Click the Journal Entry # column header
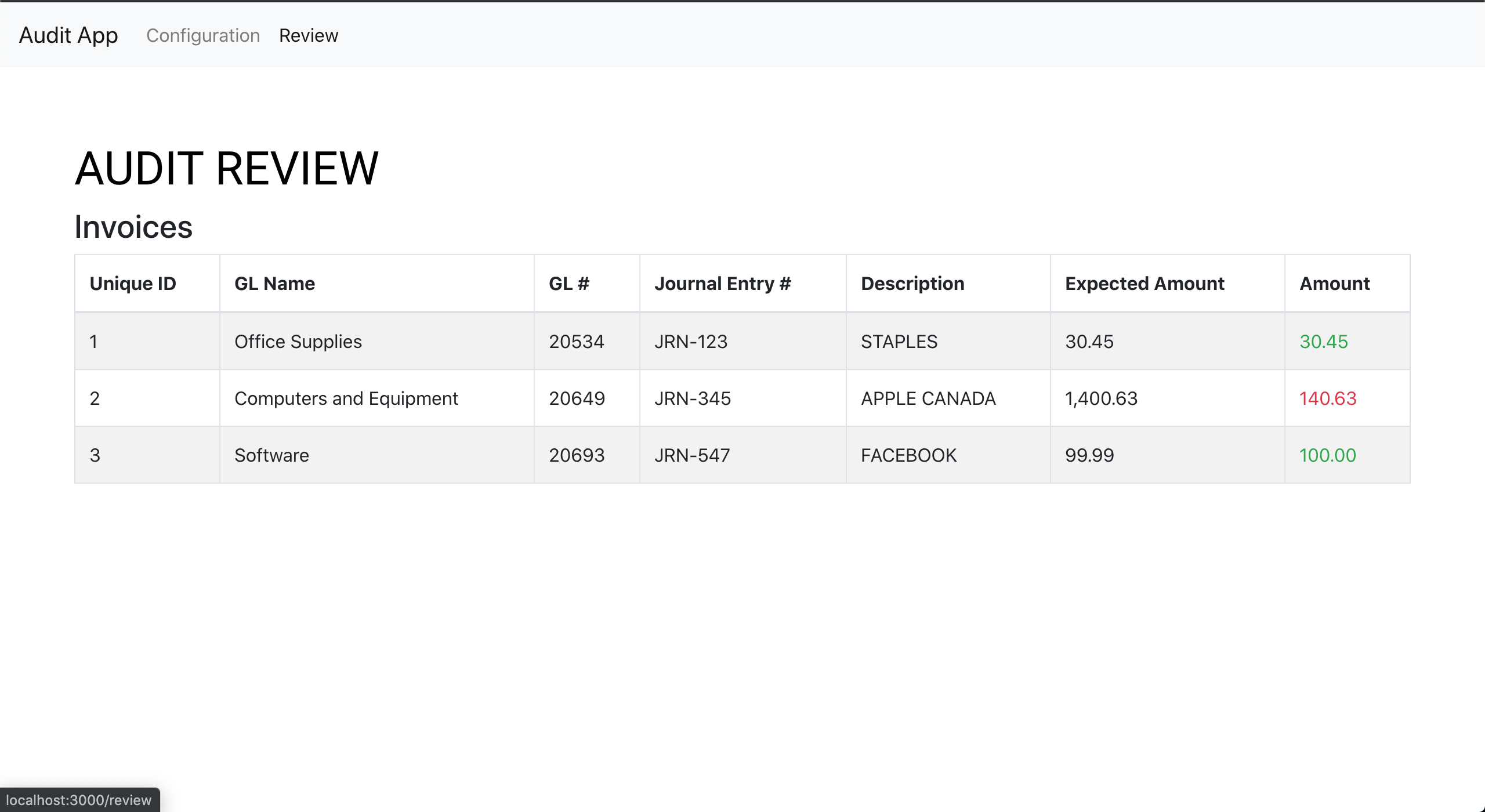Image resolution: width=1485 pixels, height=812 pixels. [x=723, y=284]
